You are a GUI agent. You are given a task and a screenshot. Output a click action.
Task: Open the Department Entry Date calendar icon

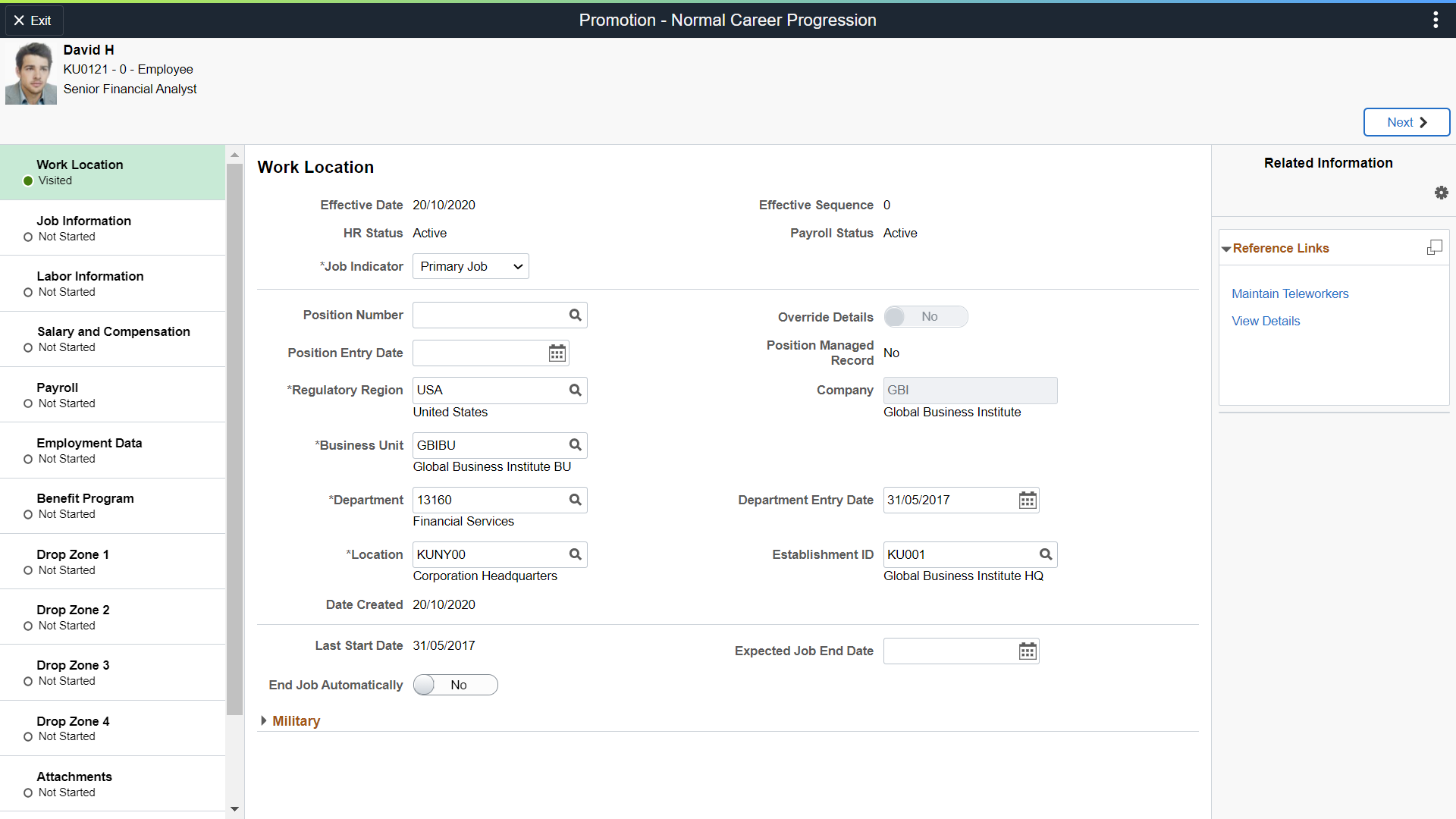[1028, 500]
